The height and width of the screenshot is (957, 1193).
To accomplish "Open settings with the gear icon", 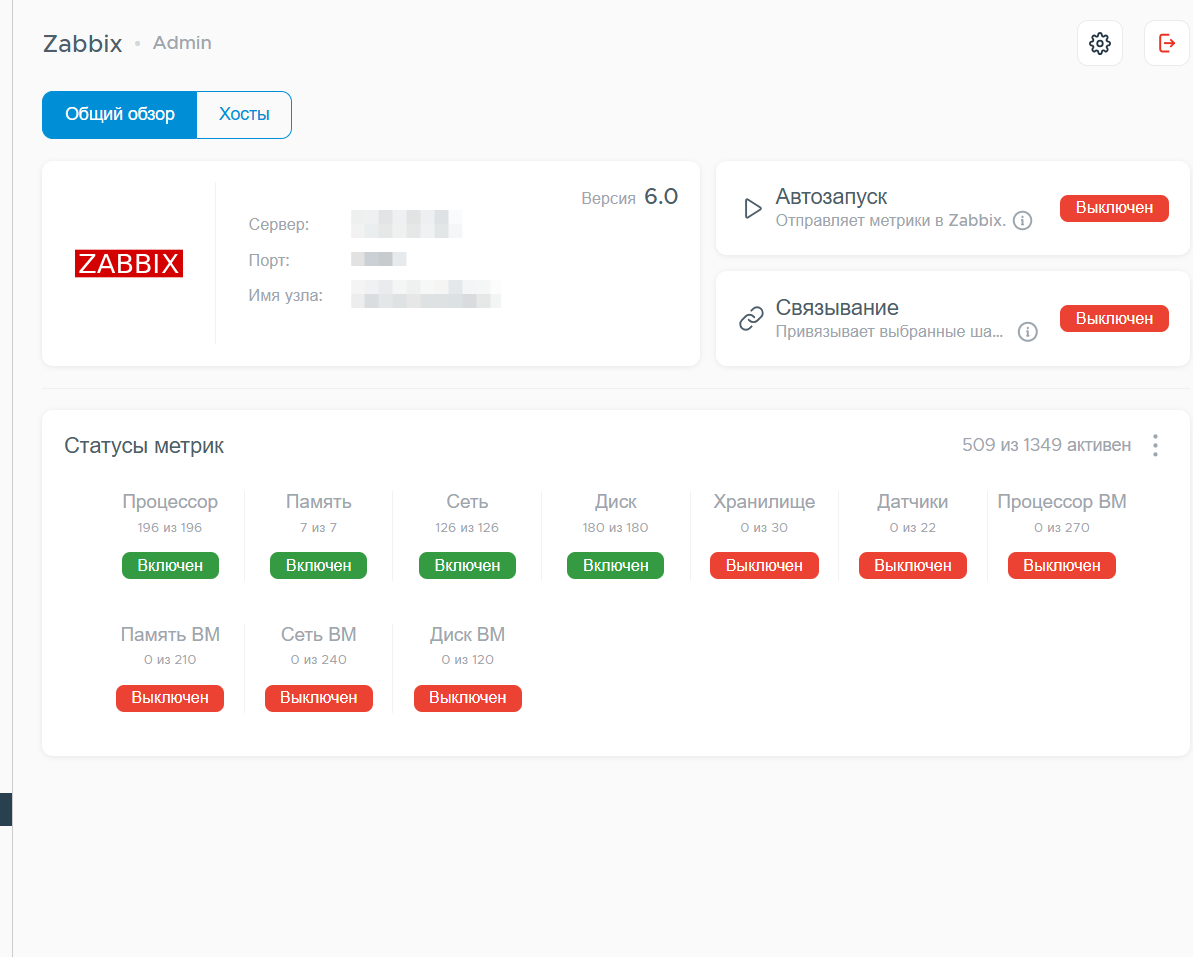I will pyautogui.click(x=1099, y=43).
